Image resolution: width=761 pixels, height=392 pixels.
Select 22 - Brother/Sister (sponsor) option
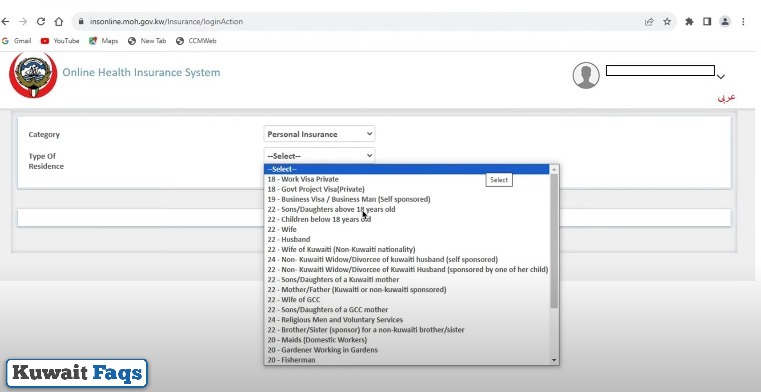(x=407, y=329)
